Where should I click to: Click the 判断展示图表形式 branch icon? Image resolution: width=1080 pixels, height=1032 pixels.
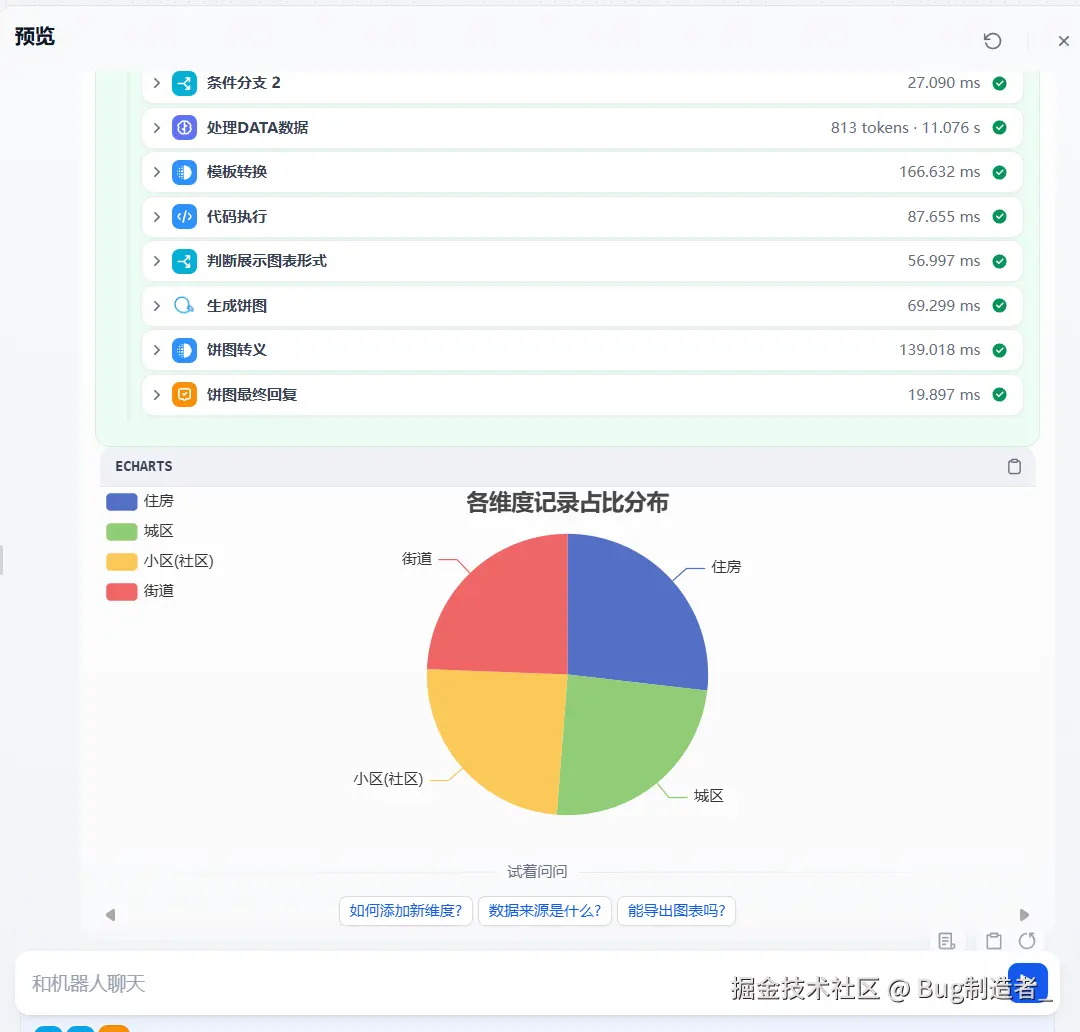[184, 261]
